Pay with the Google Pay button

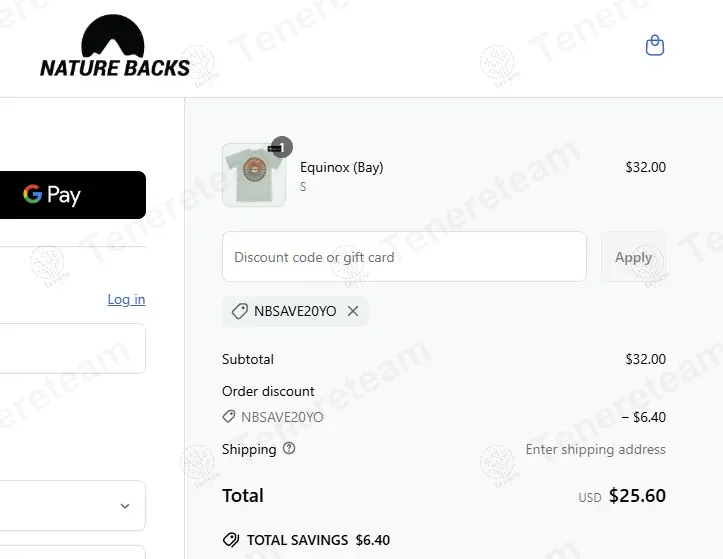72,195
